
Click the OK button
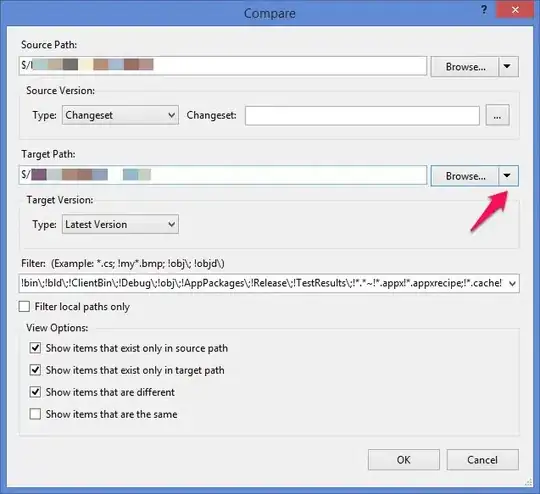tap(404, 460)
